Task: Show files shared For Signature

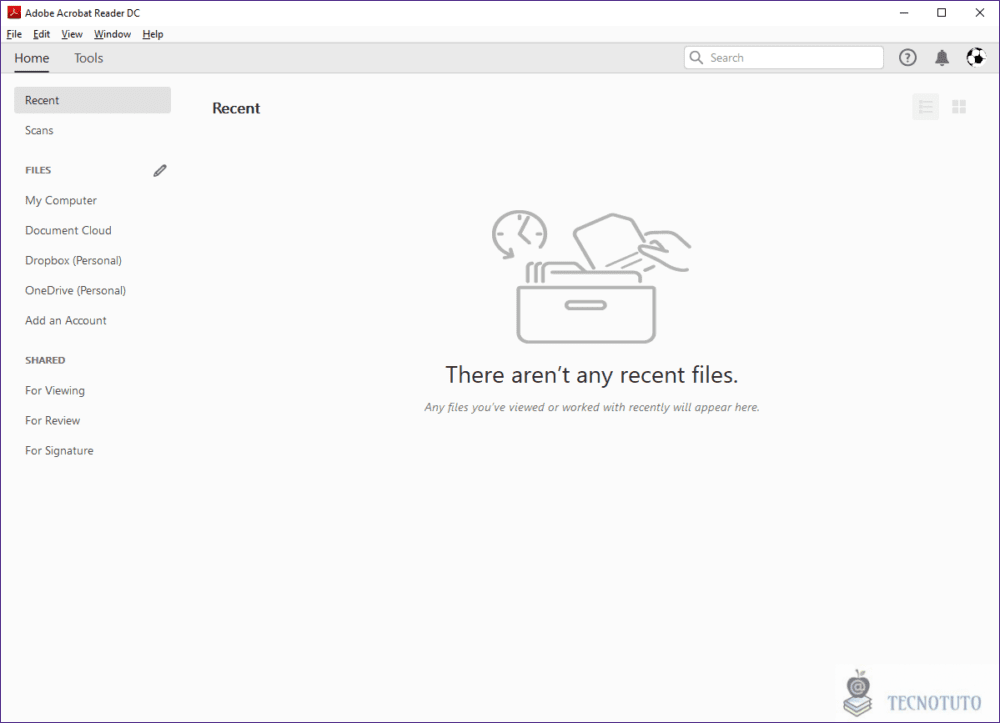Action: [59, 450]
